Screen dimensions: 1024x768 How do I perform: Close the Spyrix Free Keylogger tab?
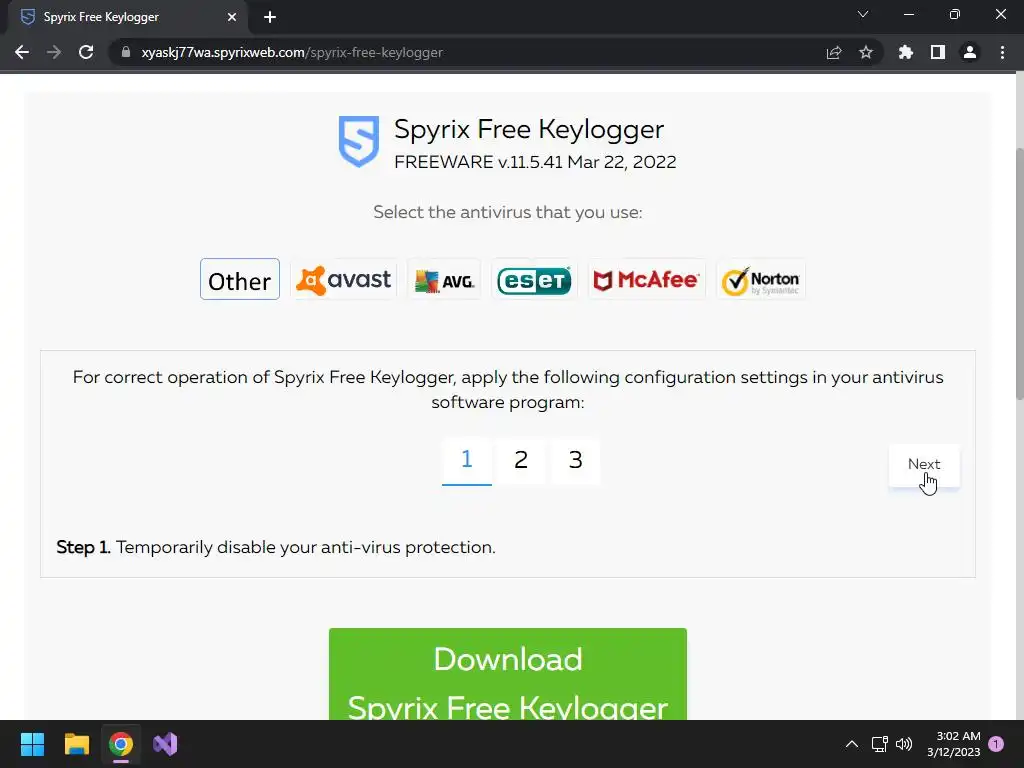pos(232,18)
